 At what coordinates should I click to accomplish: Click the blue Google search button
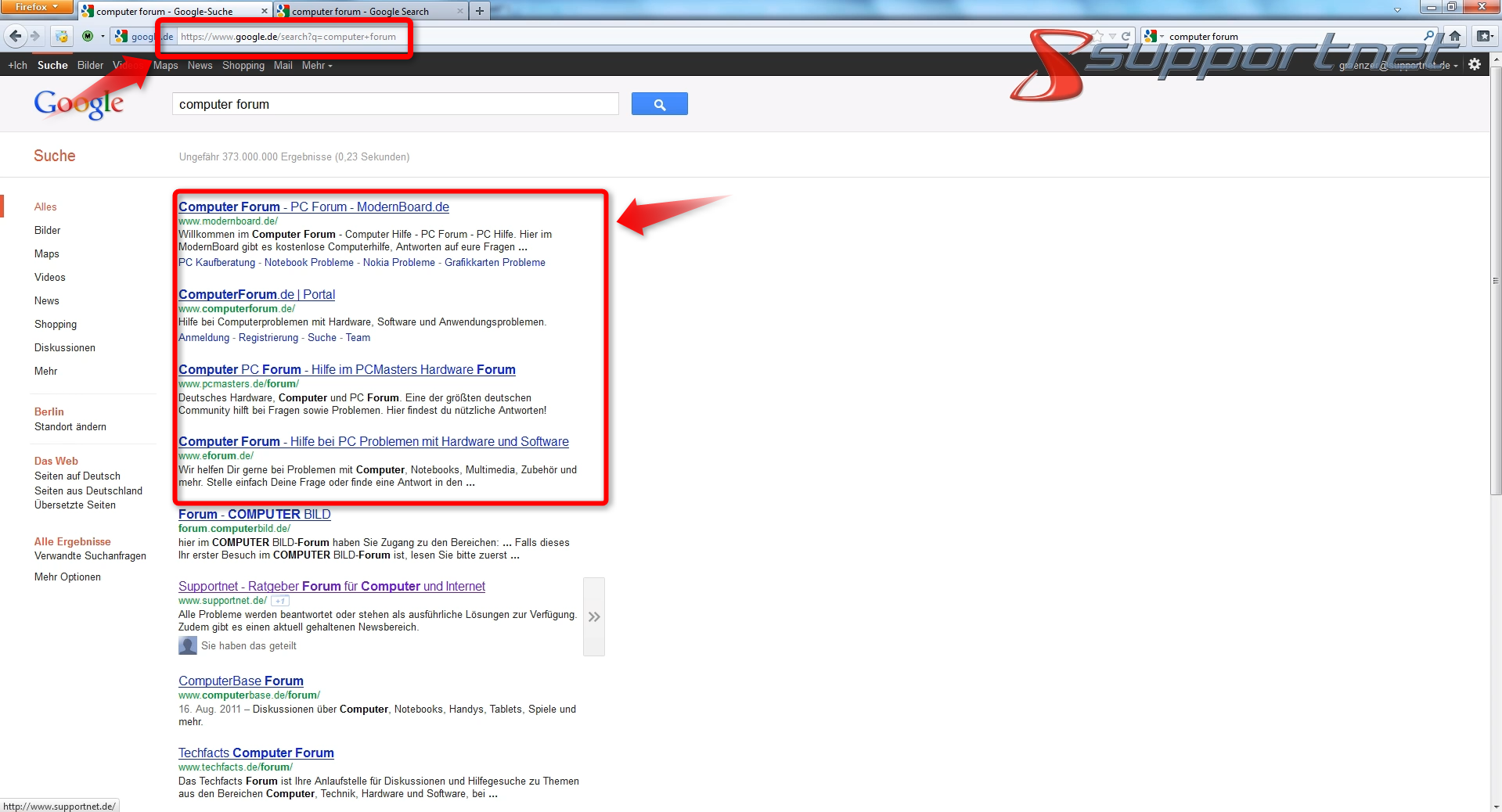(659, 103)
